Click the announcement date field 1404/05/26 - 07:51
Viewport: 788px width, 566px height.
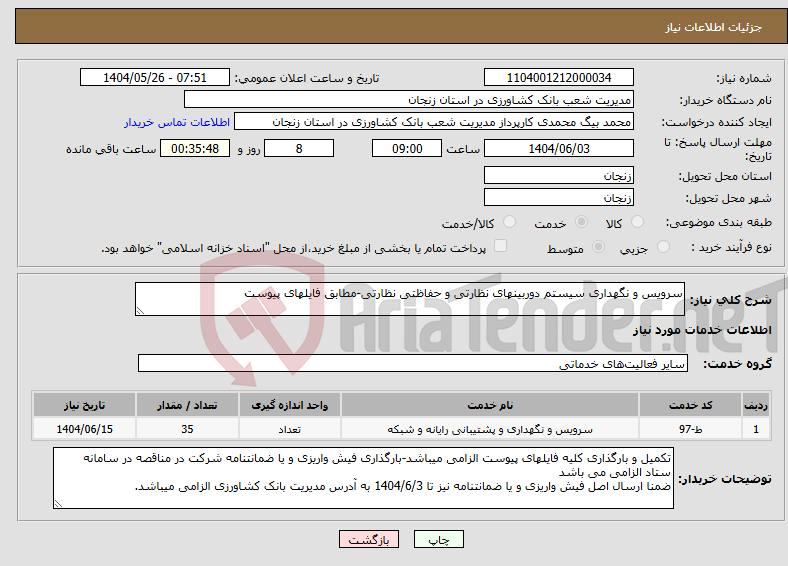(x=155, y=77)
